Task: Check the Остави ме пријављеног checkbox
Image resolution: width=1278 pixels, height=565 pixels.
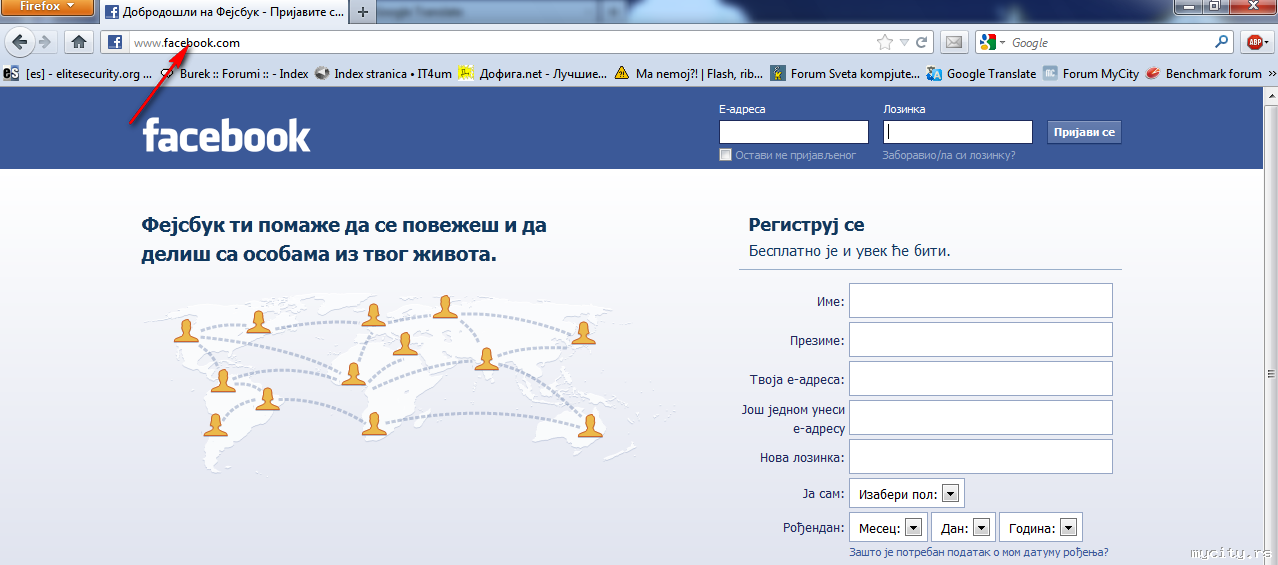Action: [725, 155]
